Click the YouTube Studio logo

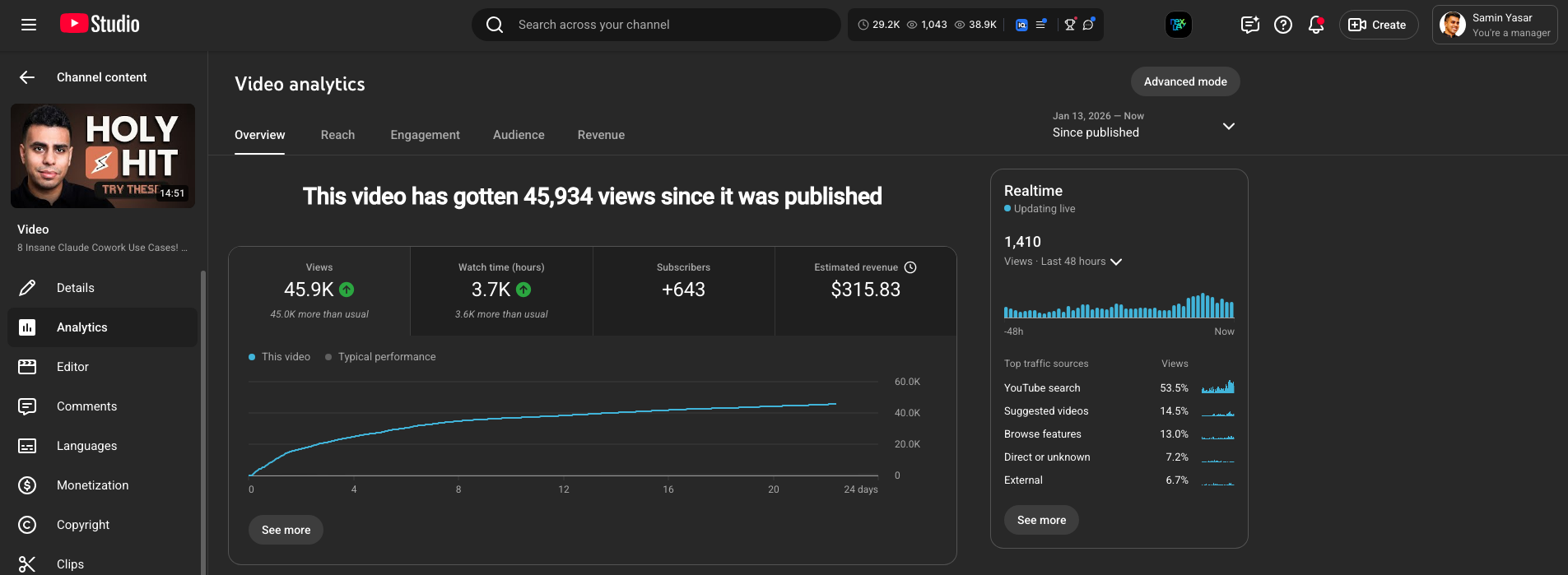100,24
